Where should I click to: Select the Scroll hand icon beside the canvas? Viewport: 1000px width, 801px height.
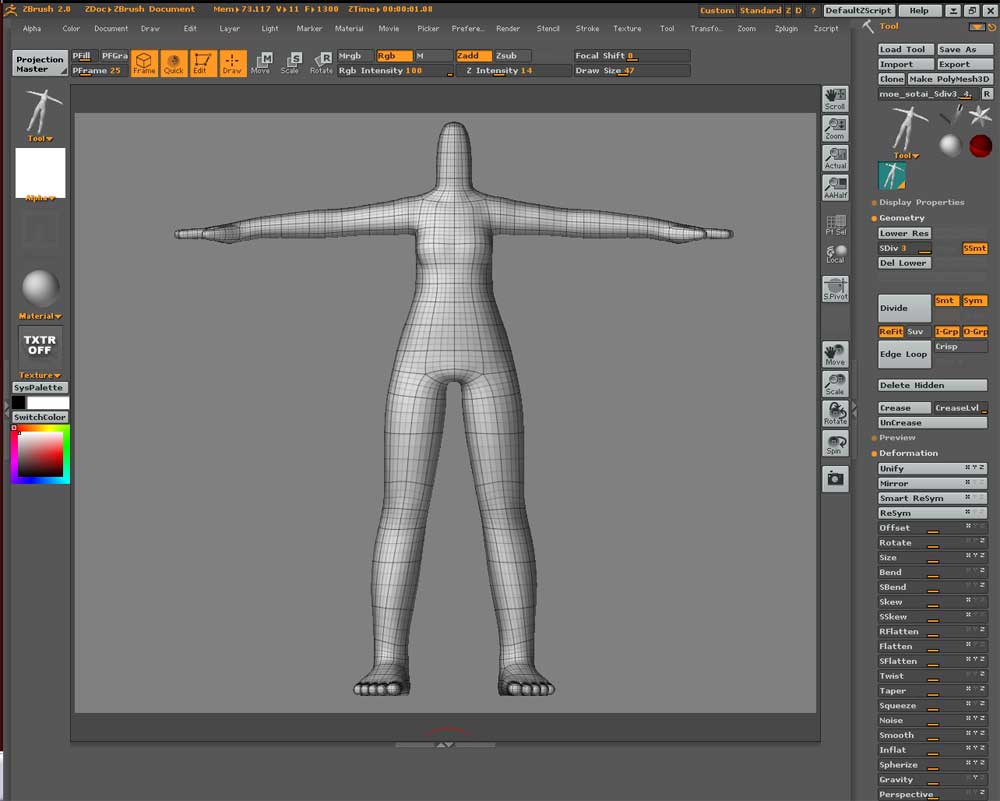pos(835,98)
